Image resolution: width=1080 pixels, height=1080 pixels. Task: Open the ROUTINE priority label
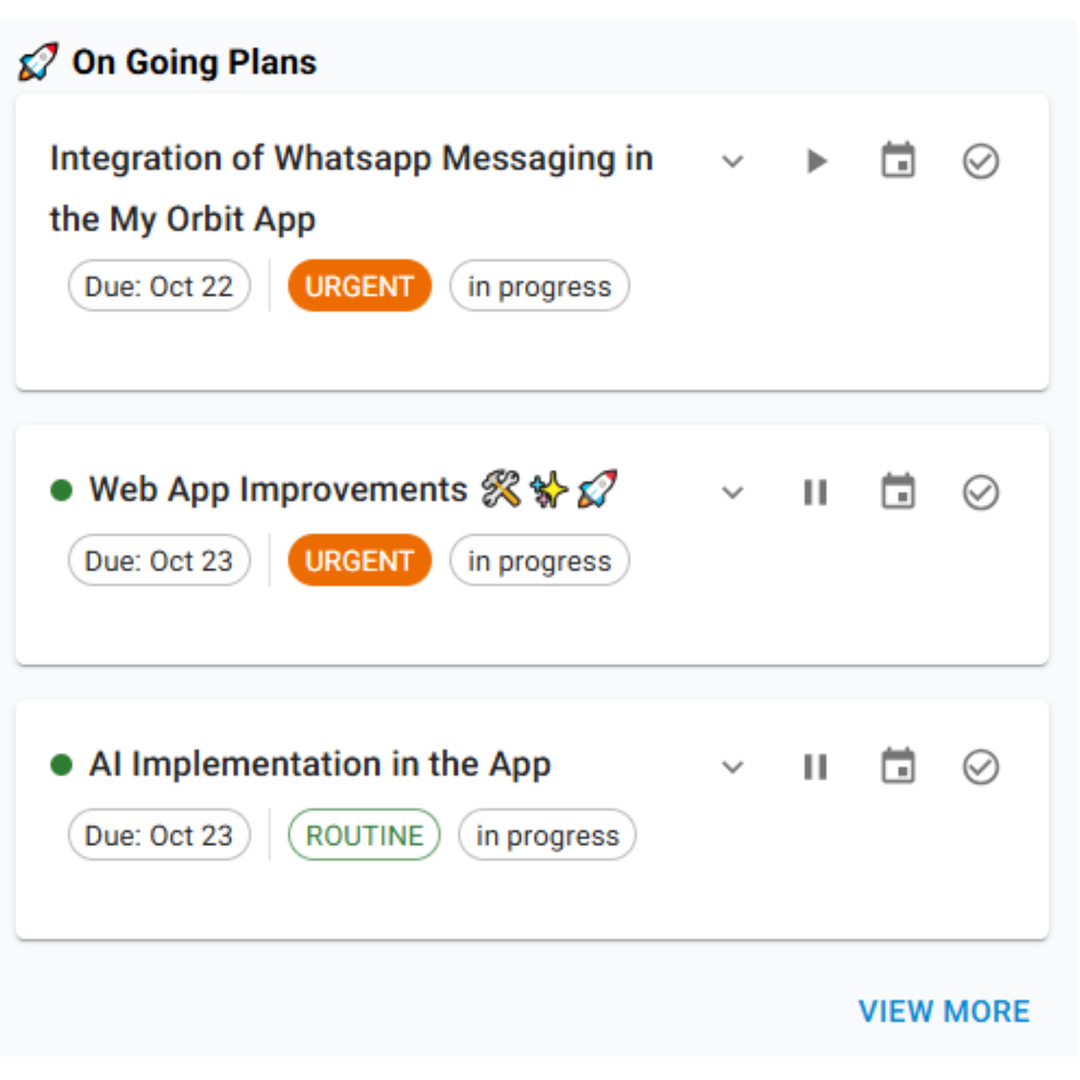pyautogui.click(x=364, y=834)
